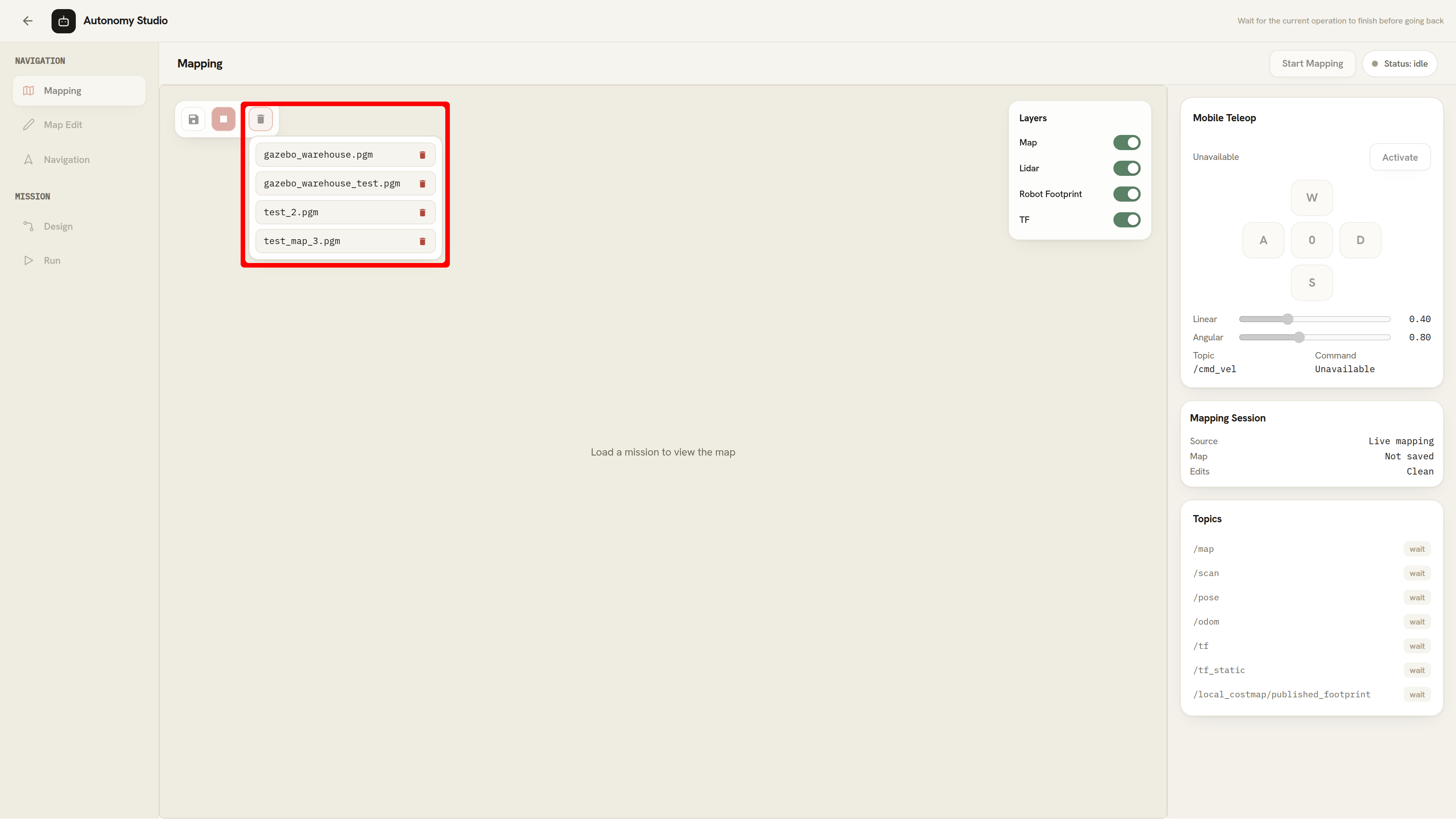This screenshot has width=1456, height=819.
Task: Toggle the Lidar layer switch
Action: point(1126,168)
